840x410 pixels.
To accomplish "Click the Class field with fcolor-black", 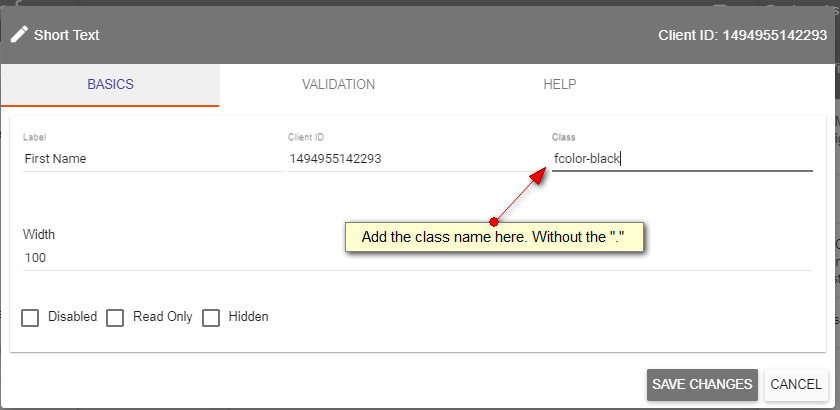I will point(682,158).
